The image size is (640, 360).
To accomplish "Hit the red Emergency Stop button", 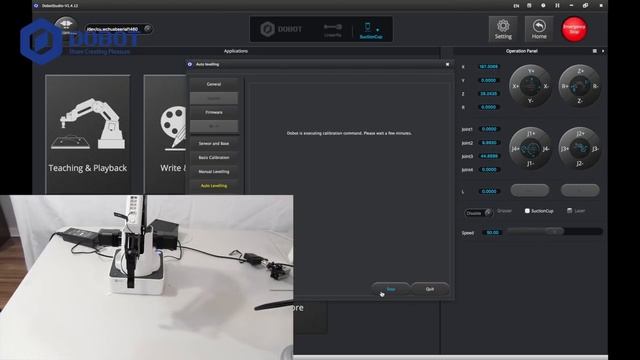I will point(574,29).
